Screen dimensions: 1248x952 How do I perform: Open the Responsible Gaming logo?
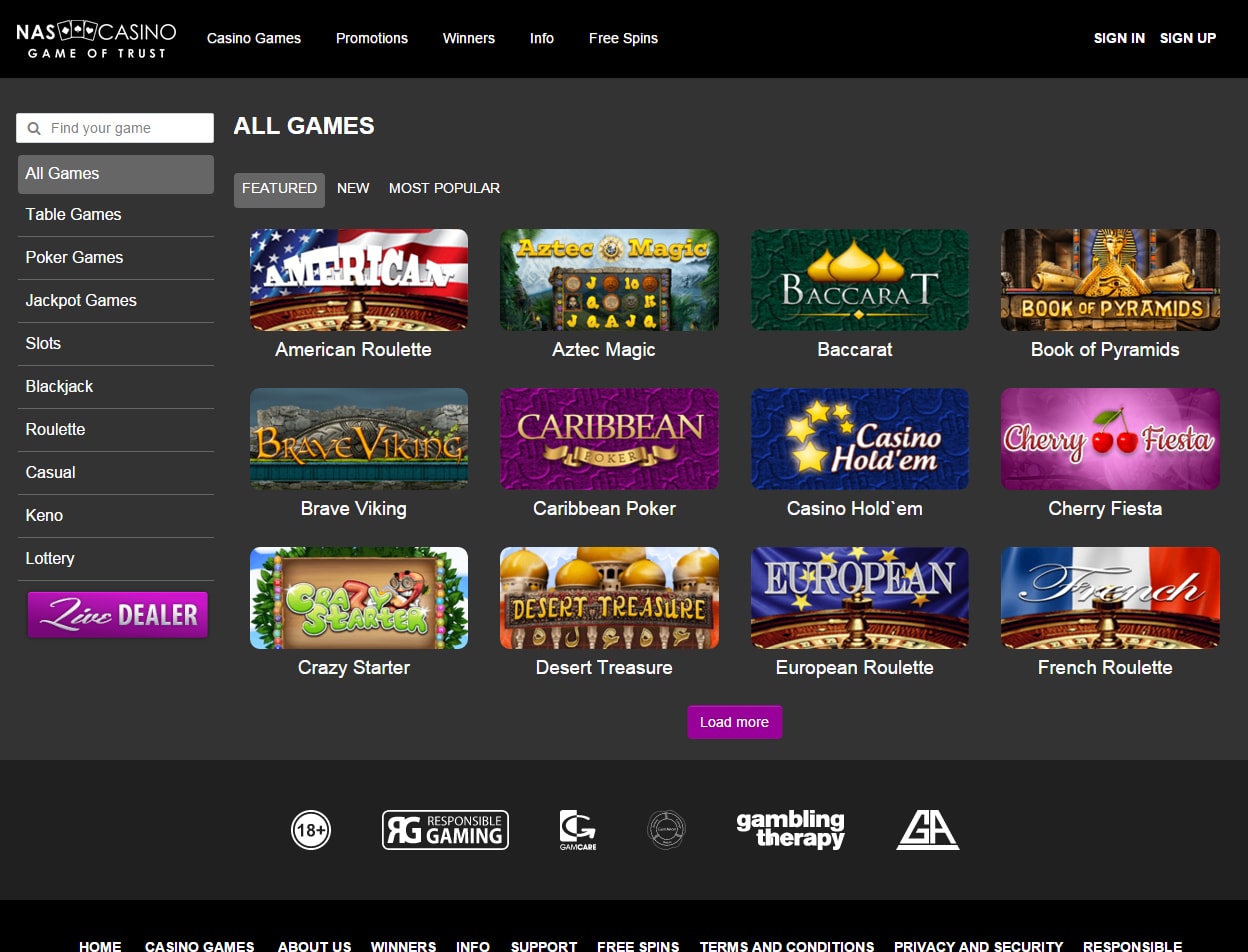tap(445, 830)
